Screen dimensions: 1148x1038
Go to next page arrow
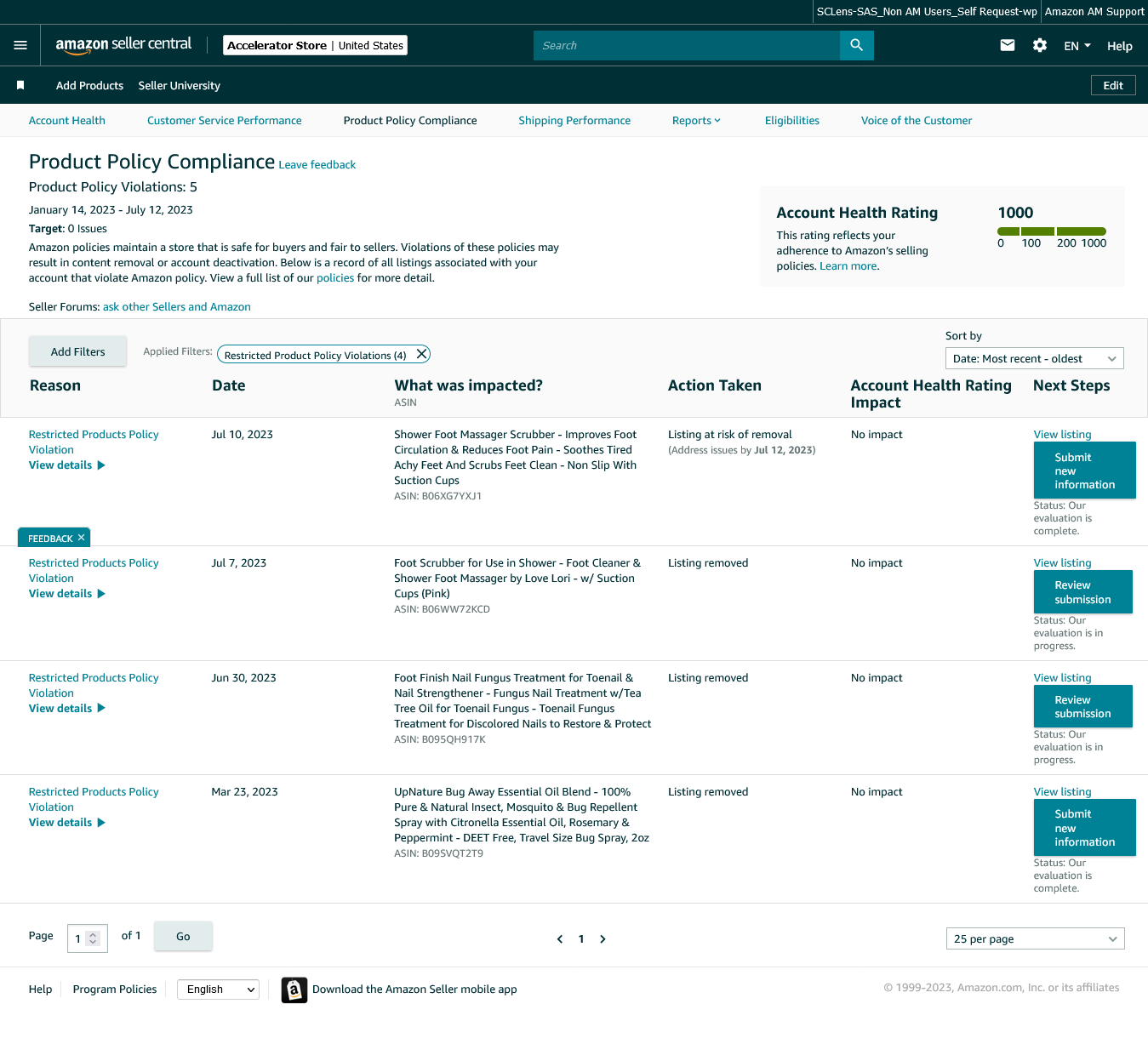603,939
